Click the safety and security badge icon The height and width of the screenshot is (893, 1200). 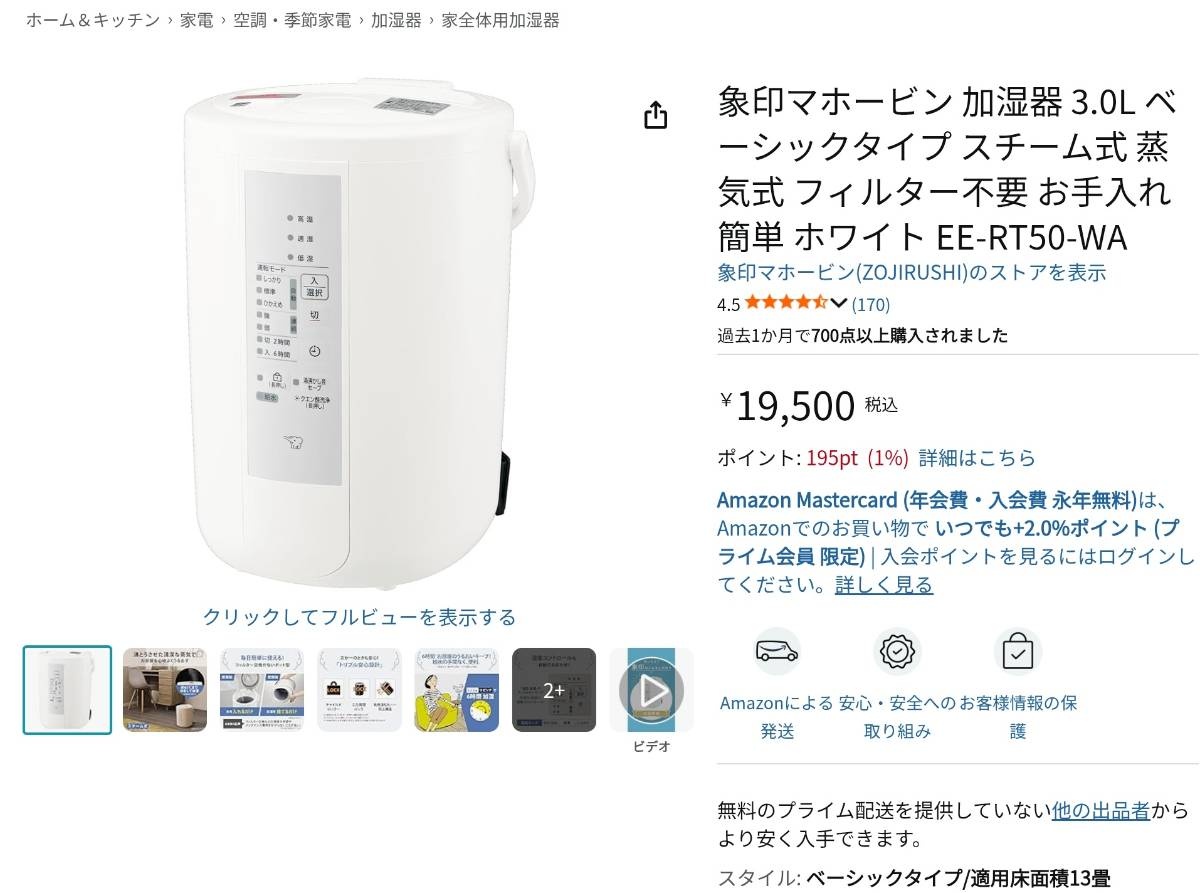897,653
